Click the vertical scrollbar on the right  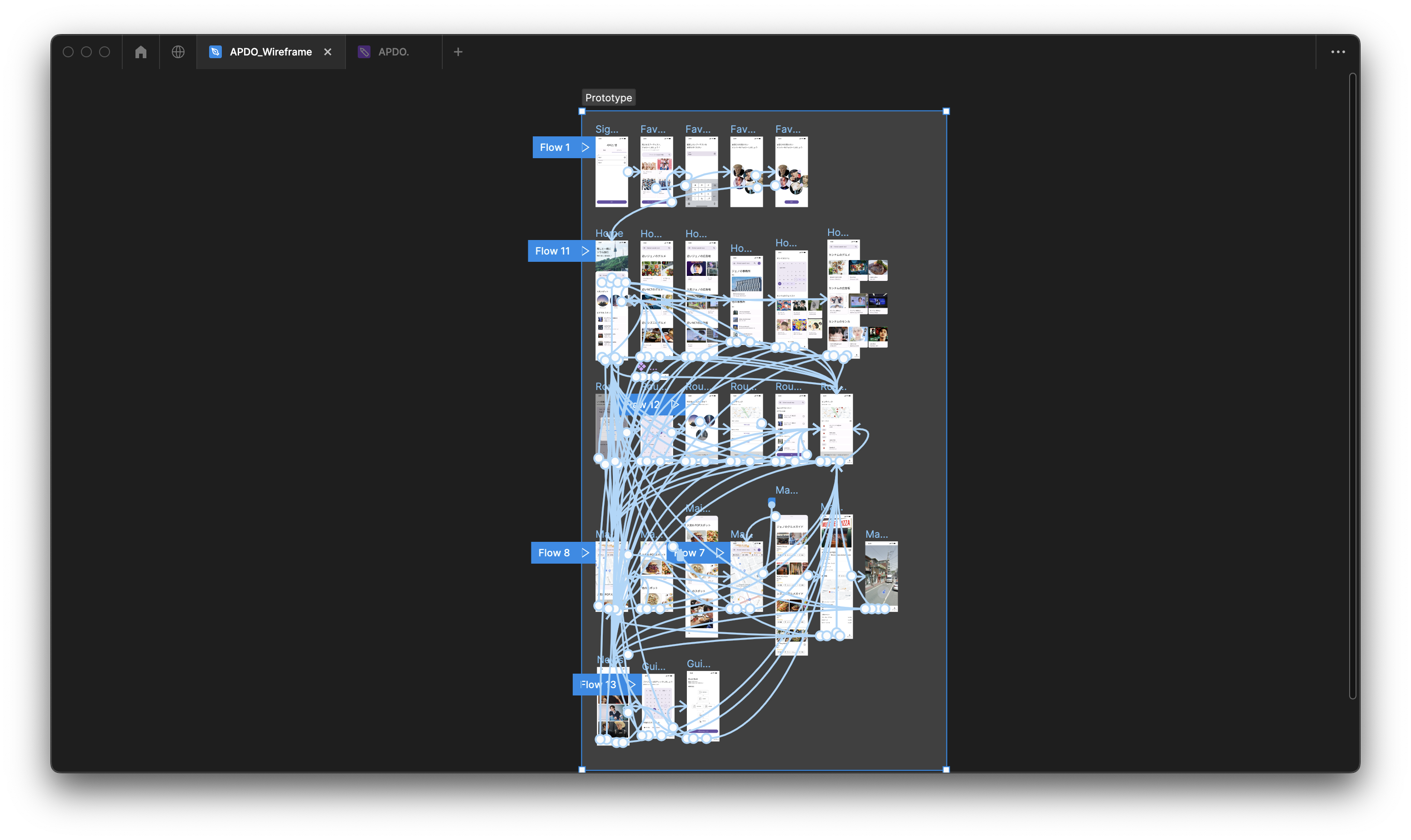click(1352, 385)
